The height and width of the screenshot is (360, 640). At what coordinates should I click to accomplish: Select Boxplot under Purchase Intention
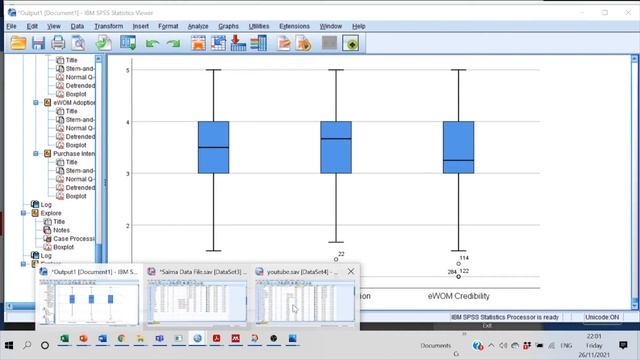click(76, 196)
